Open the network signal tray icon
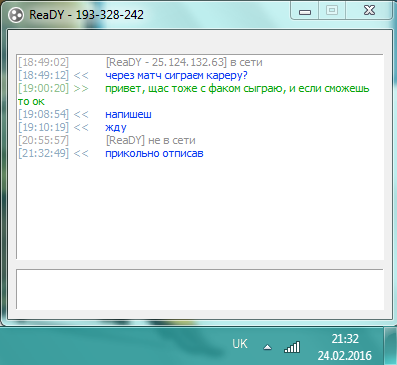Image resolution: width=397 pixels, height=365 pixels. click(x=292, y=347)
